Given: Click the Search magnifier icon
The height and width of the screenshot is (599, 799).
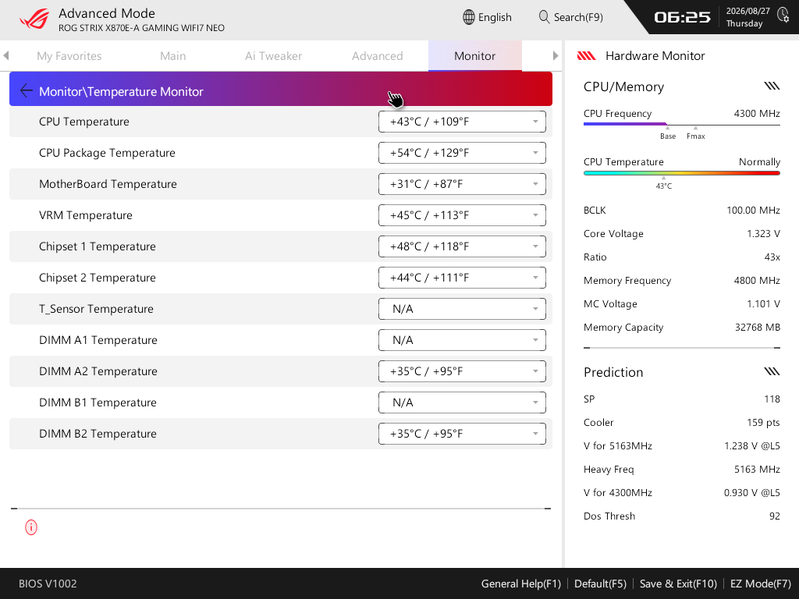Looking at the screenshot, I should coord(544,17).
